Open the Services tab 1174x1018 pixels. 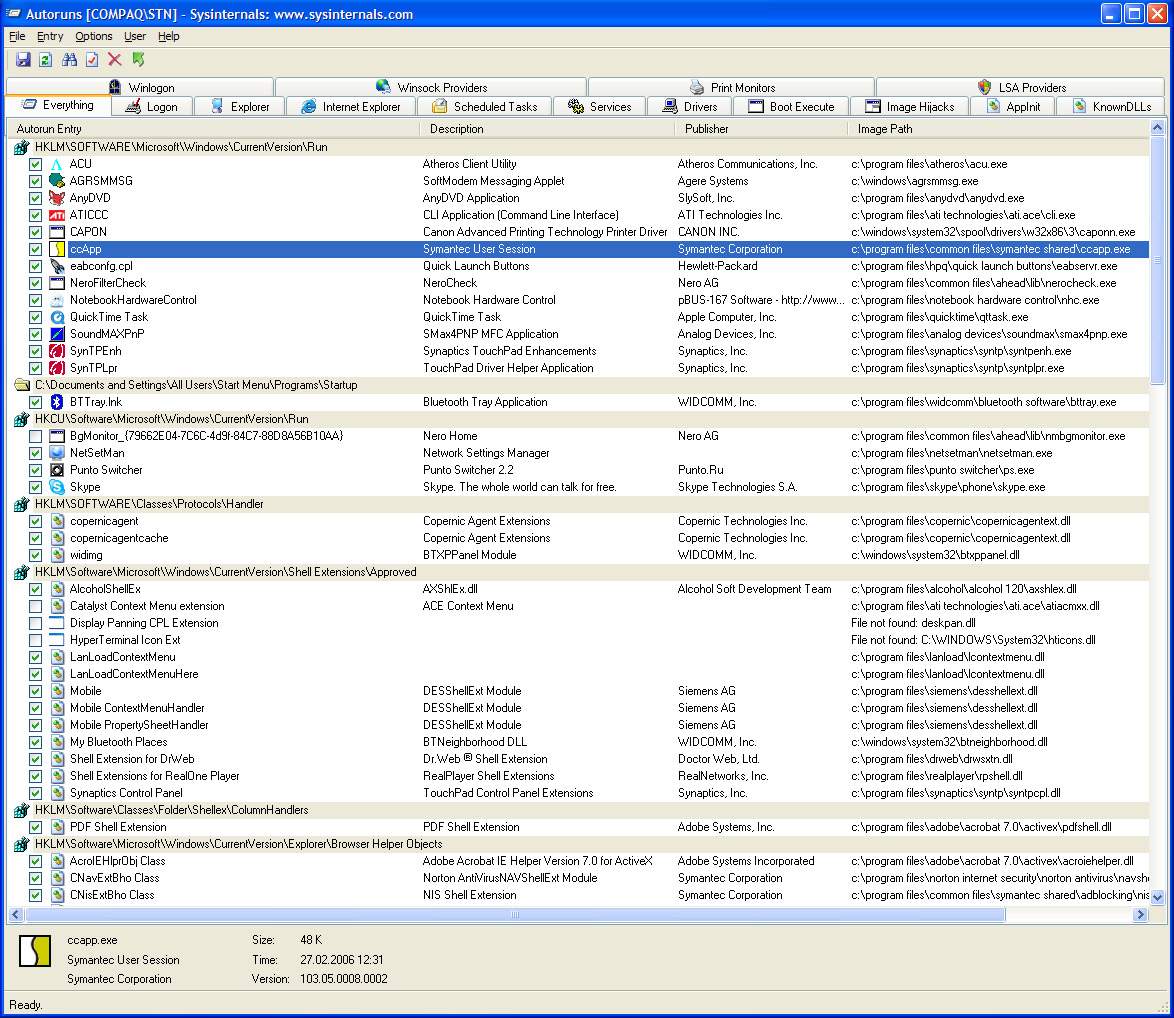click(599, 106)
